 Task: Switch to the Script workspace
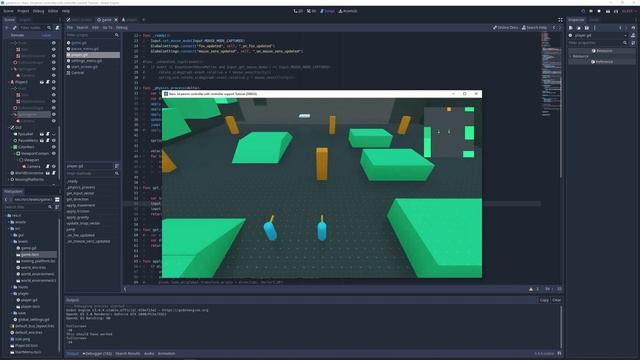coord(327,11)
